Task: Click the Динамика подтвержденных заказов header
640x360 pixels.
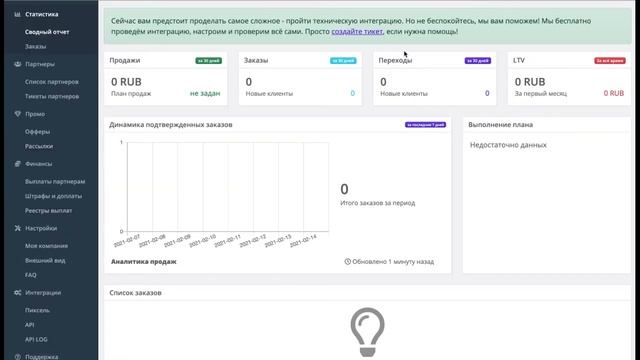Action: pyautogui.click(x=171, y=125)
